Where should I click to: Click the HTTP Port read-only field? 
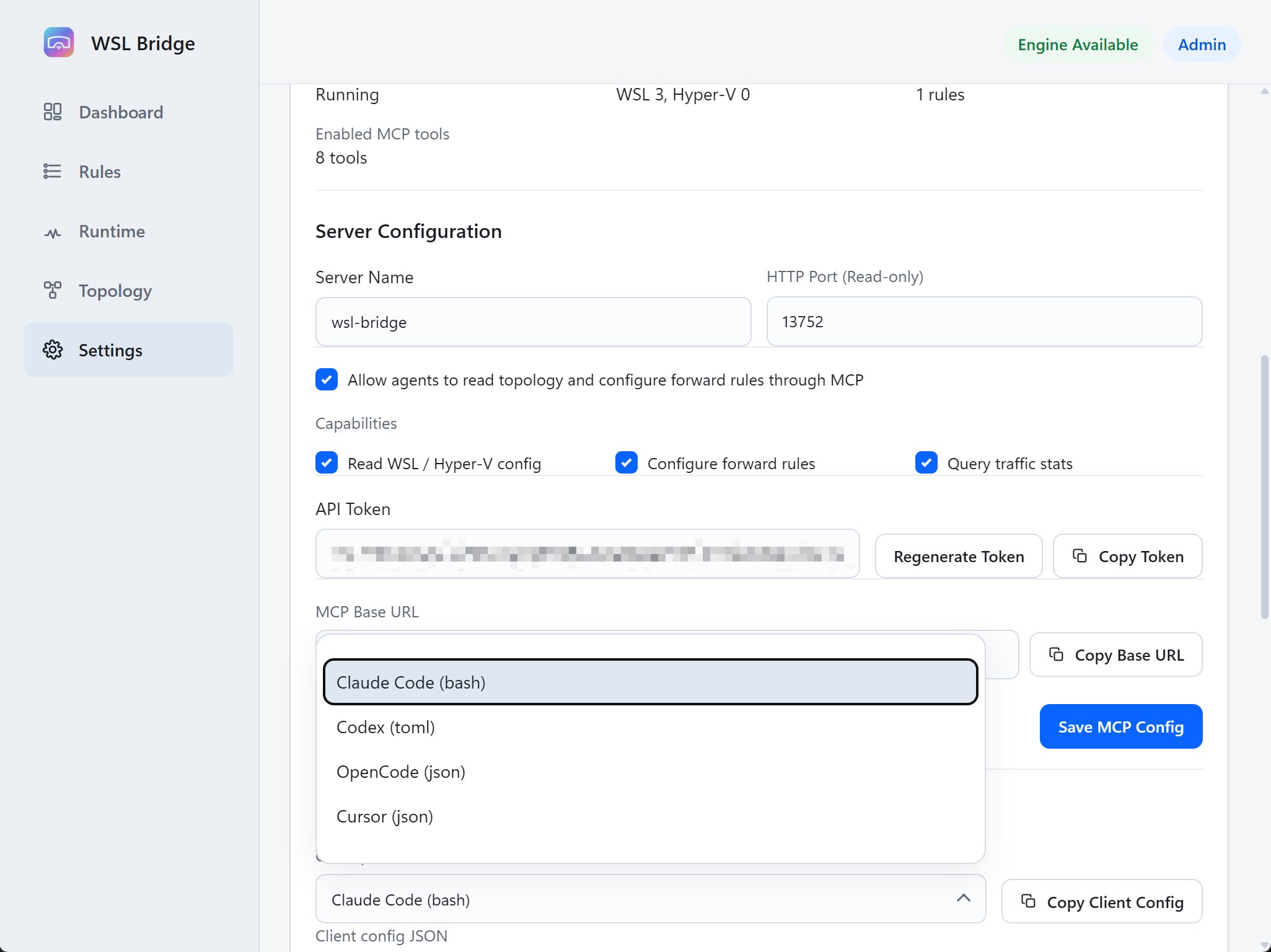(985, 322)
